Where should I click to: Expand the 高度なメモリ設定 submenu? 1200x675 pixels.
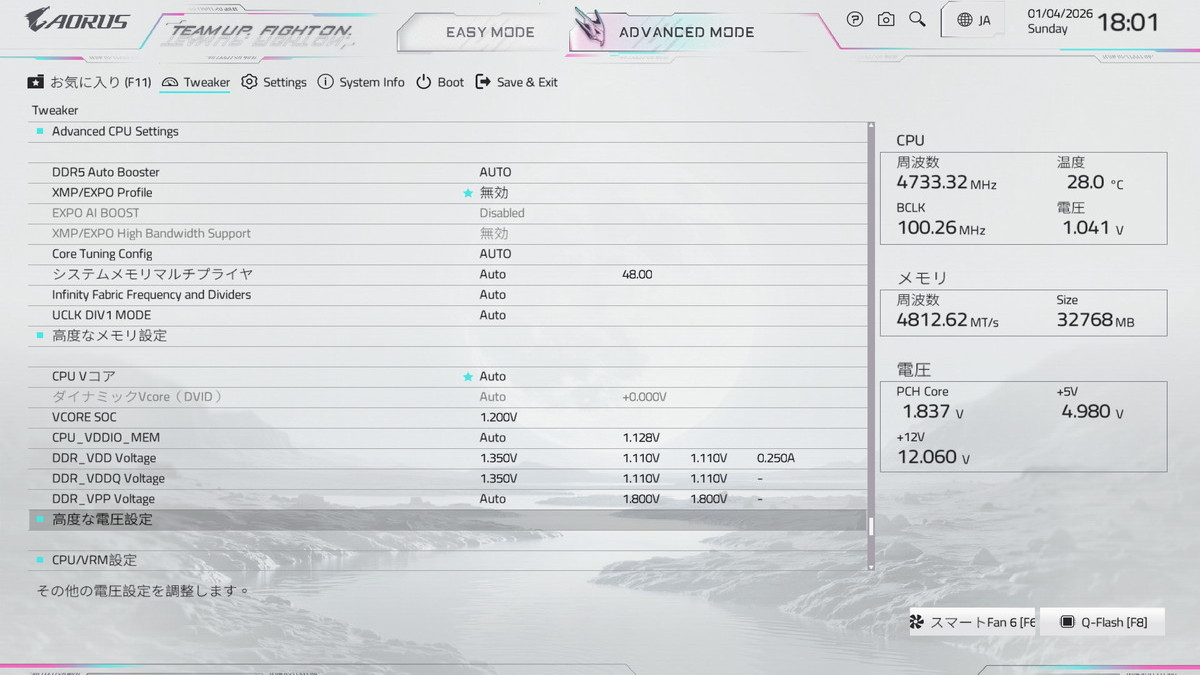[109, 335]
